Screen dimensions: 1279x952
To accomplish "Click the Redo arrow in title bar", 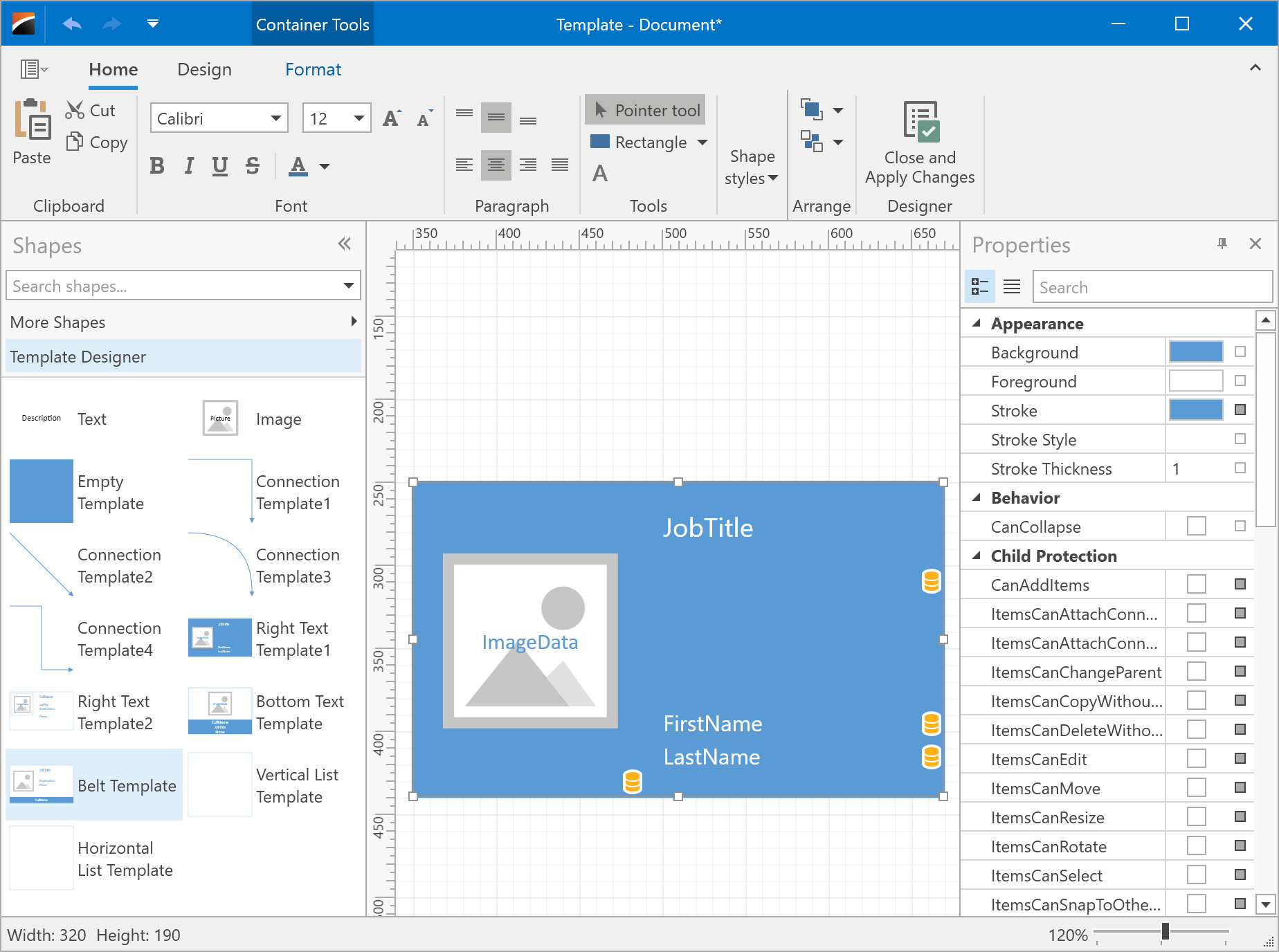I will tap(112, 24).
